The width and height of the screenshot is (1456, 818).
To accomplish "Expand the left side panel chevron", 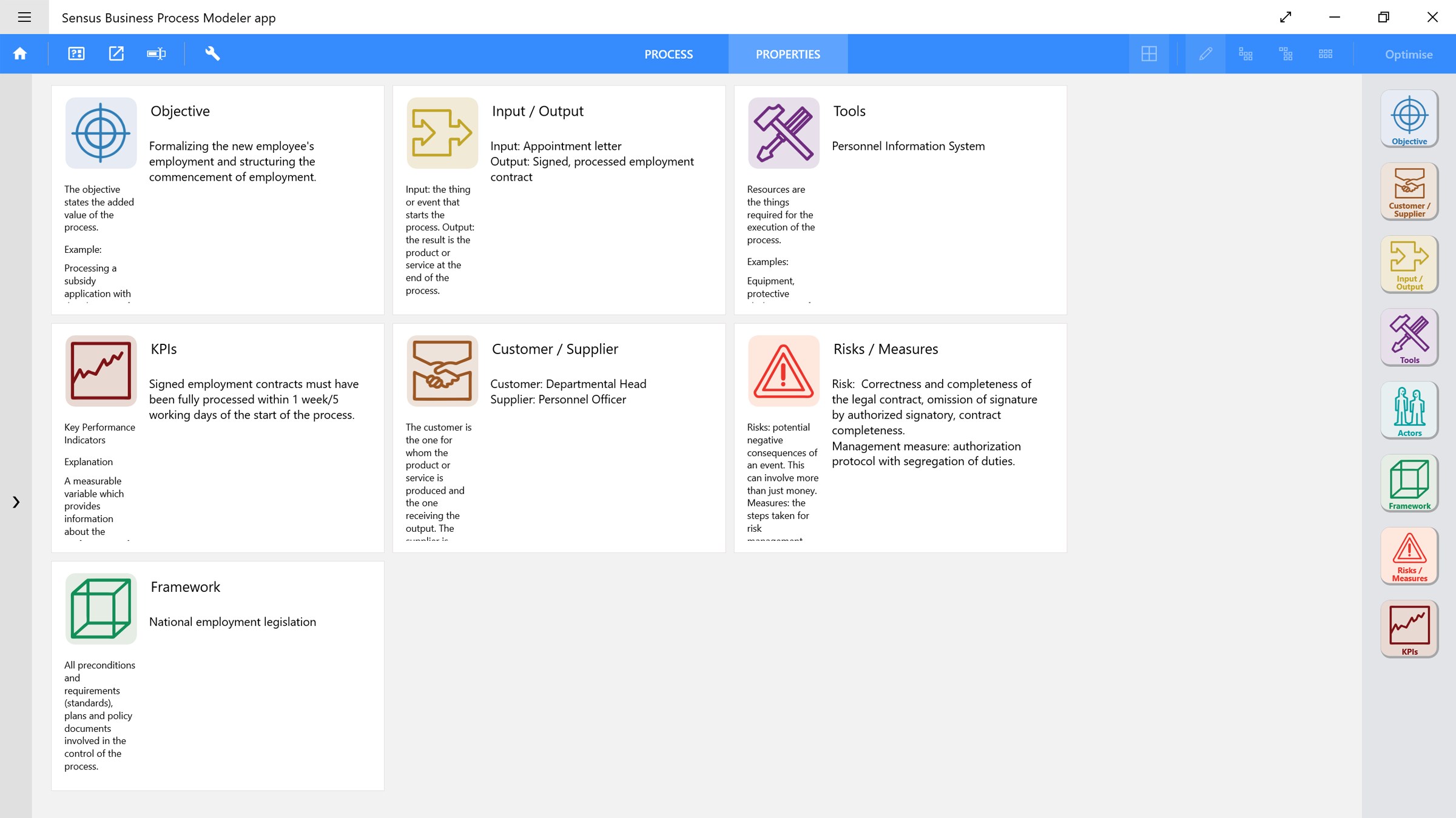I will pyautogui.click(x=16, y=502).
